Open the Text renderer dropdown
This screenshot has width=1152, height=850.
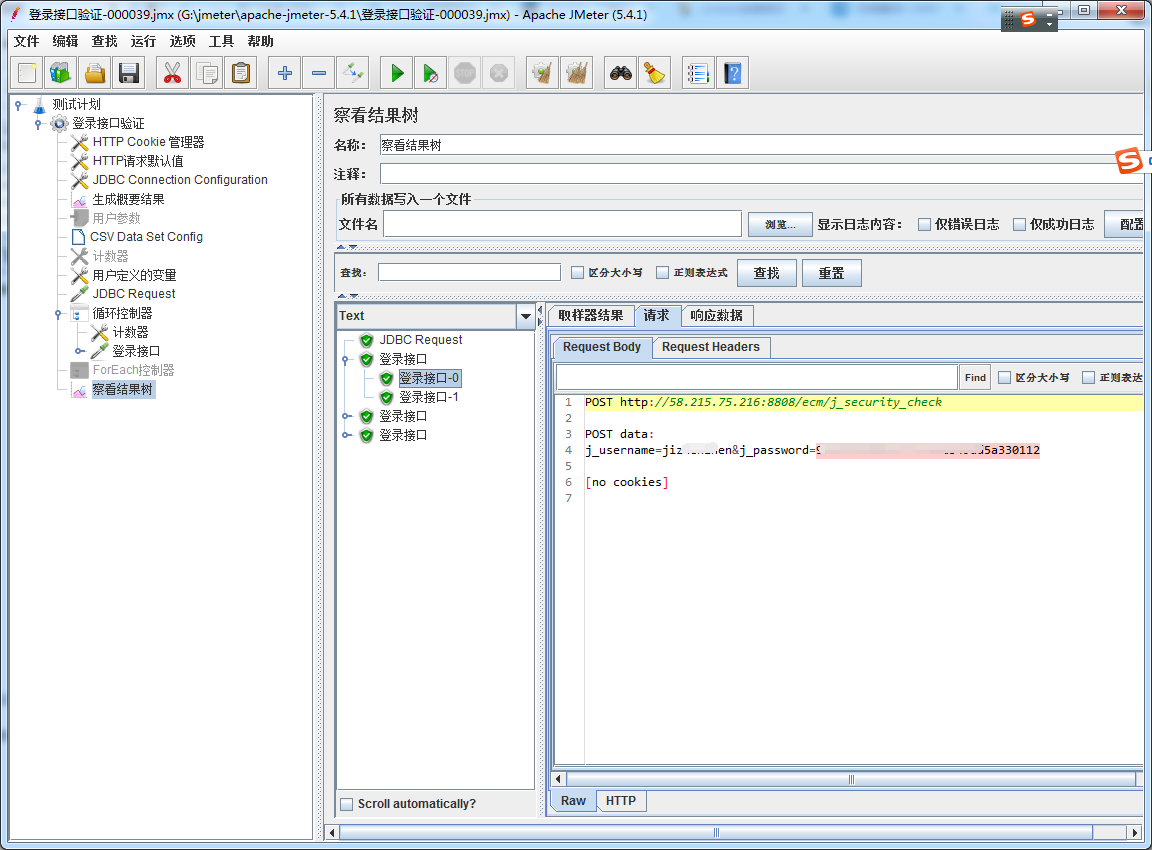point(526,316)
